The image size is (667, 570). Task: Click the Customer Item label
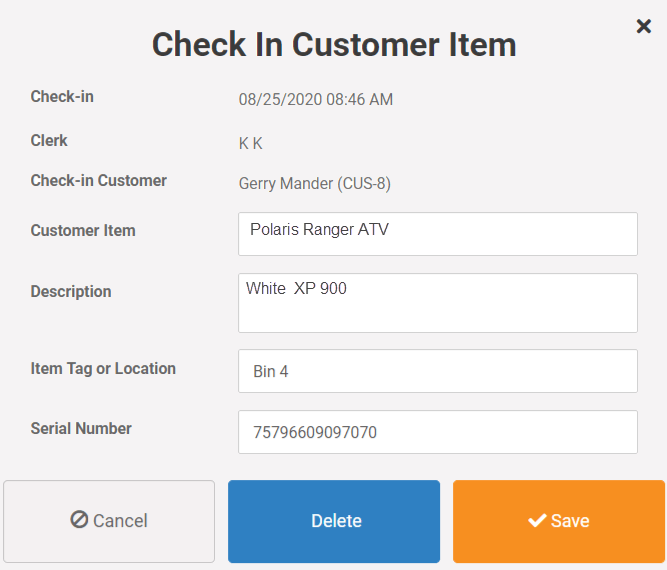tap(83, 231)
